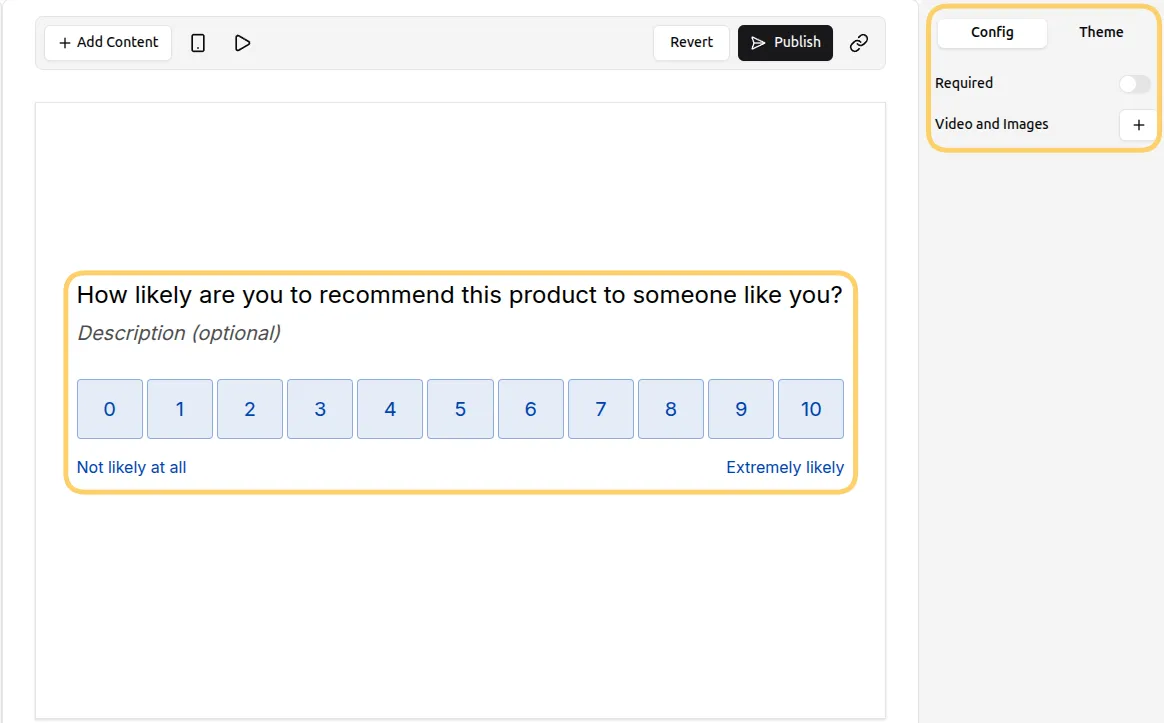Click the Not likely at all label

(131, 467)
